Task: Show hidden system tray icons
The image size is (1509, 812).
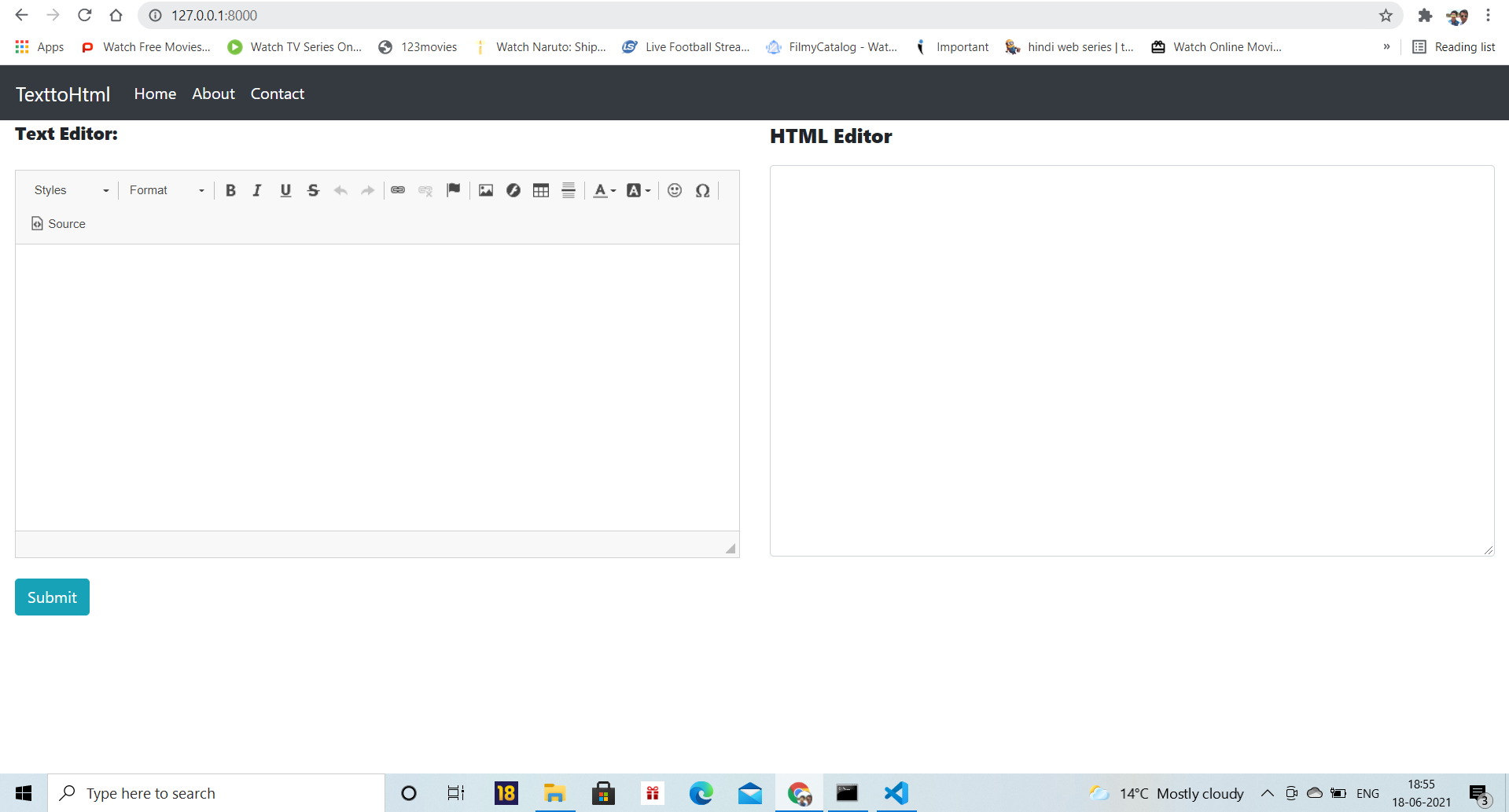Action: coord(1268,793)
